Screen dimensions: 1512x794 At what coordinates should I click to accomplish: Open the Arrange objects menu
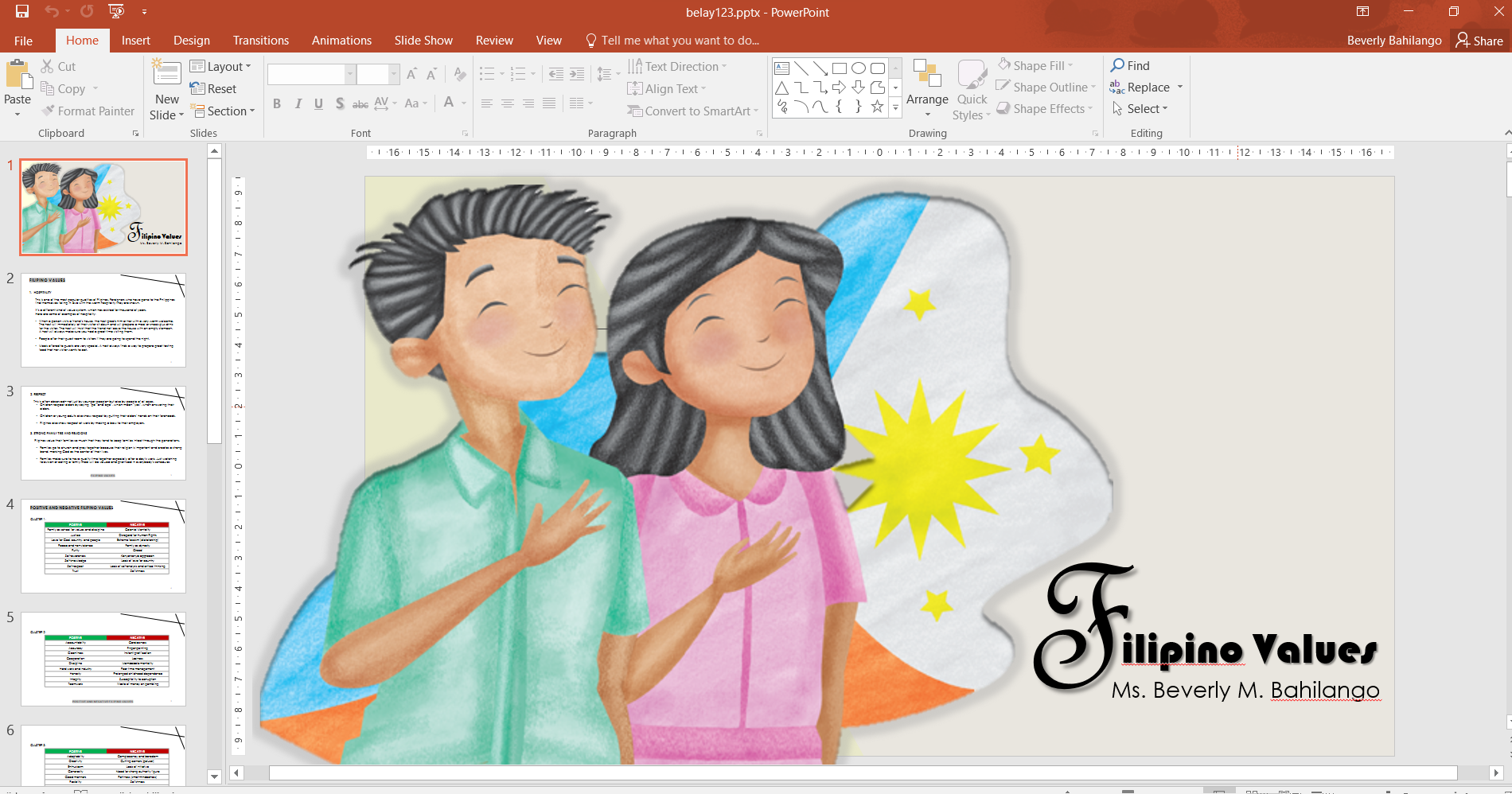(x=927, y=88)
